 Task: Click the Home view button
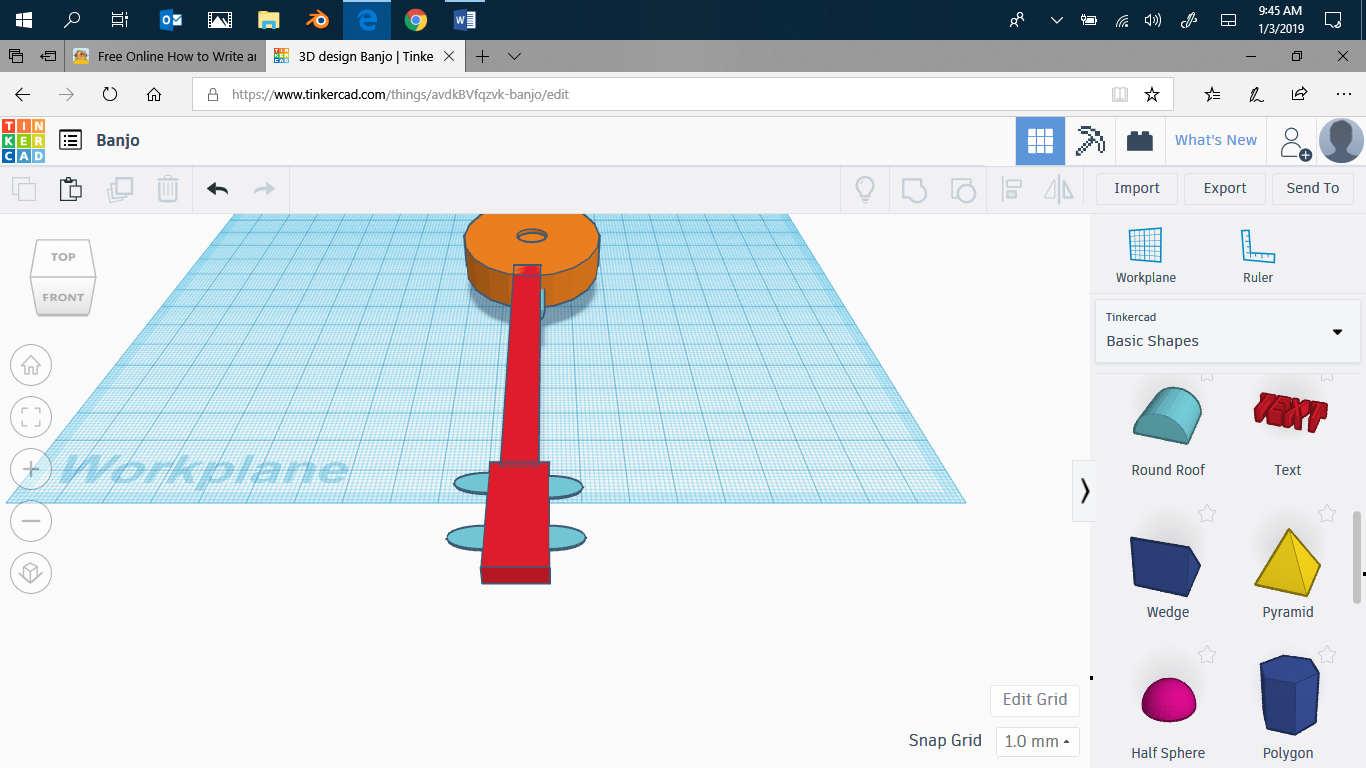pyautogui.click(x=31, y=365)
